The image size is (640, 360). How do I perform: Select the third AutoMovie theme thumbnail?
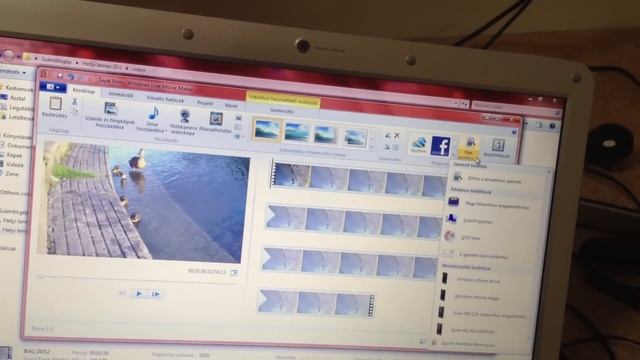click(x=326, y=134)
